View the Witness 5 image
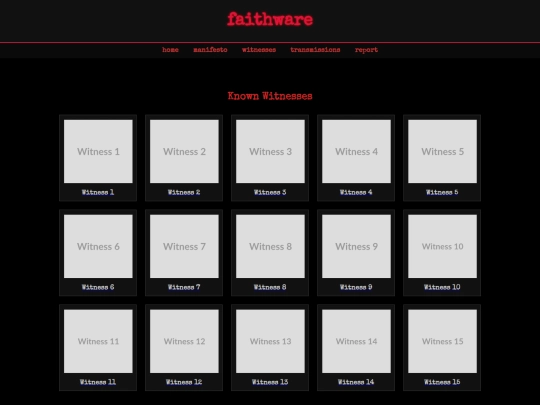 click(x=443, y=151)
